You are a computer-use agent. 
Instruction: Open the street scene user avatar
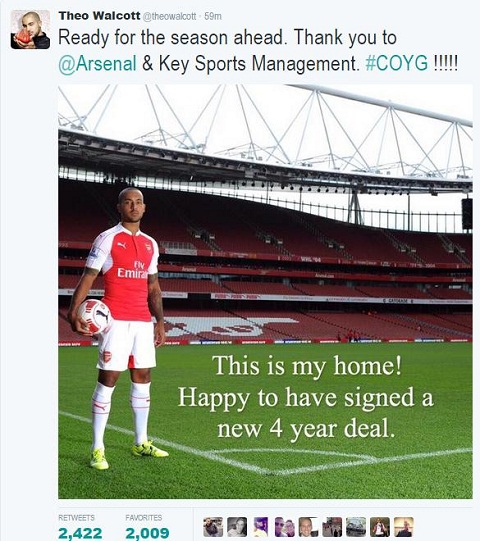coord(332,527)
